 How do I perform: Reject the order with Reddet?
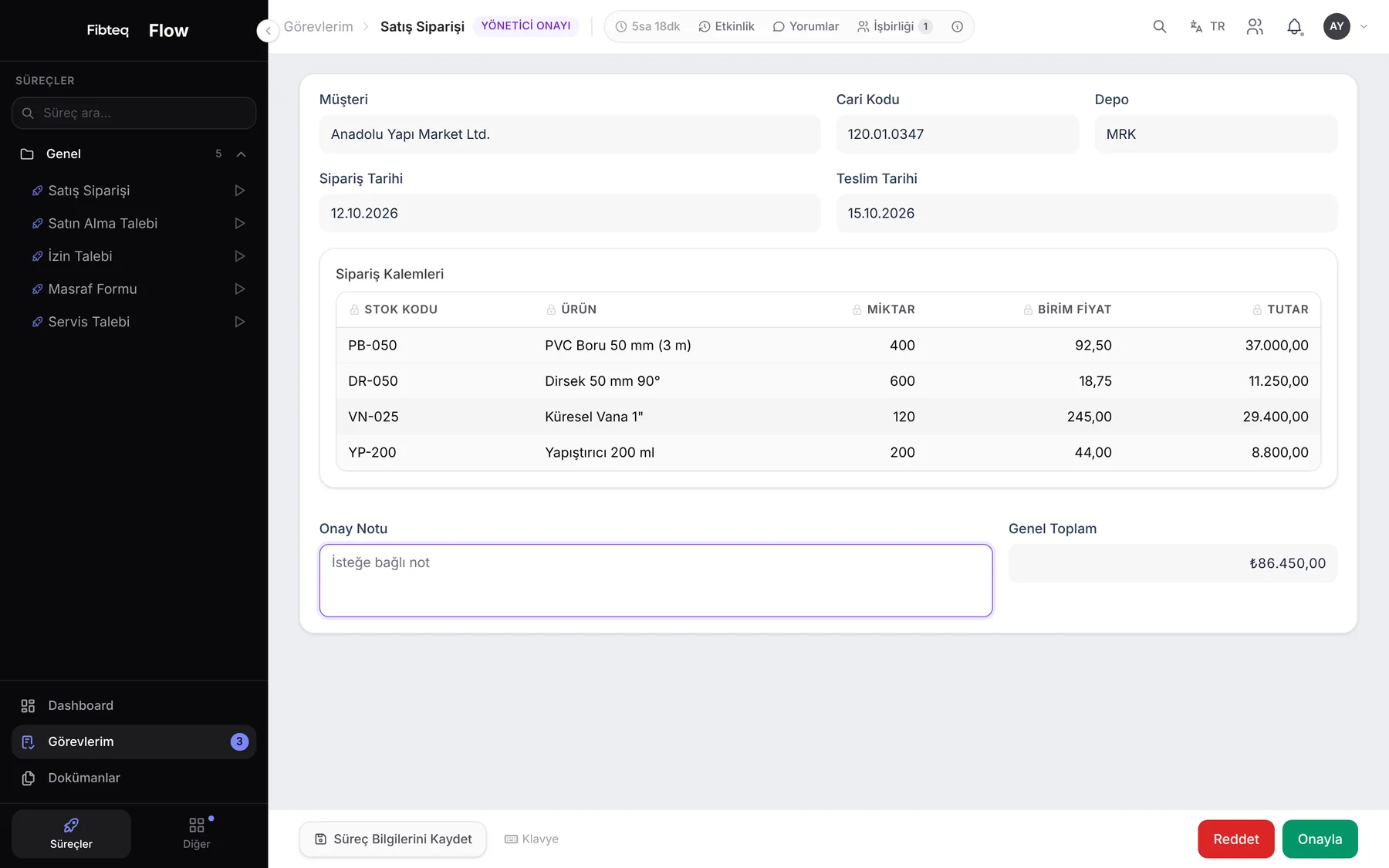1235,839
